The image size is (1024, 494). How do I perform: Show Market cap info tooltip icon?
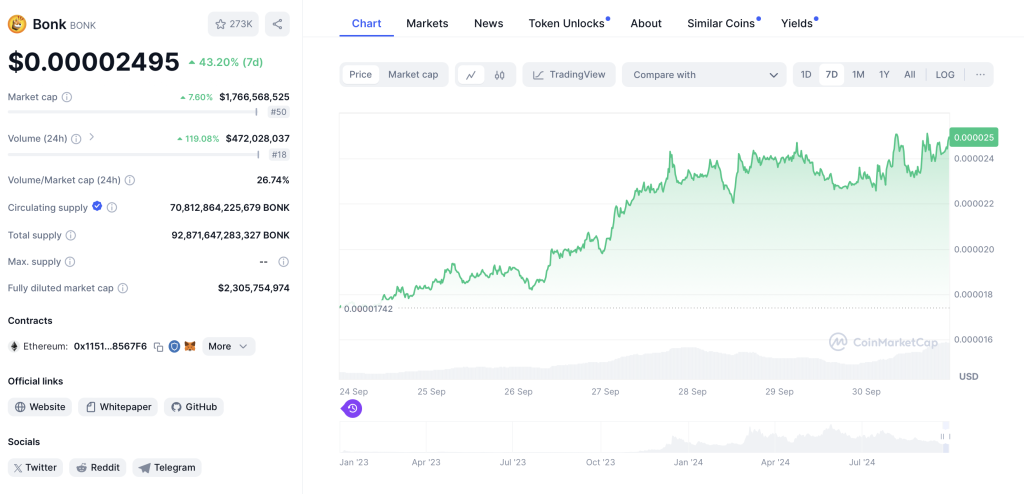[67, 97]
